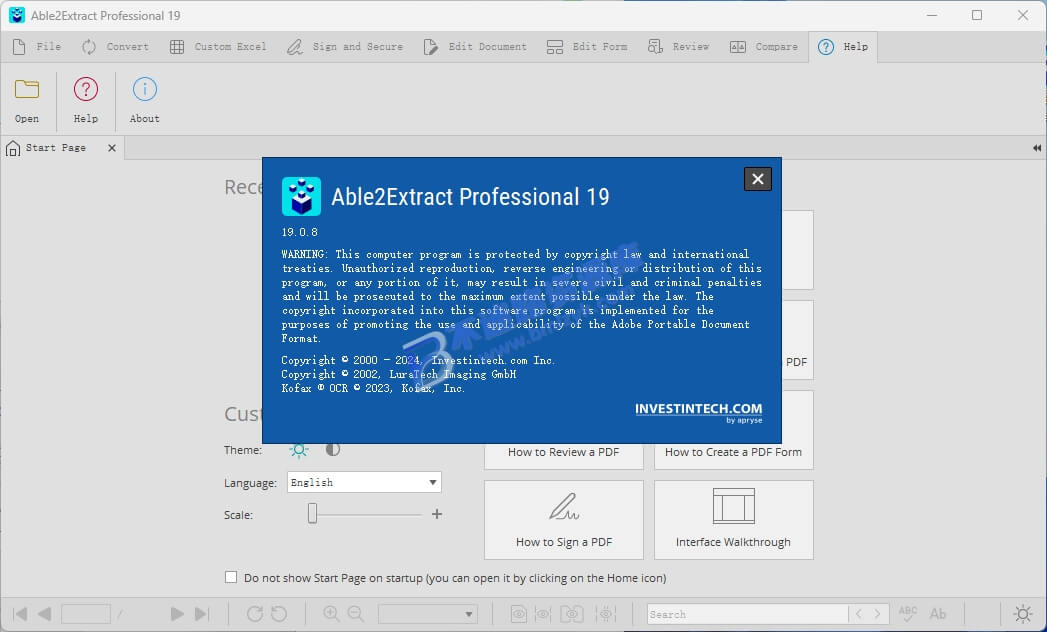The width and height of the screenshot is (1047, 632).
Task: Click the Compare tab's document icon
Action: [738, 47]
